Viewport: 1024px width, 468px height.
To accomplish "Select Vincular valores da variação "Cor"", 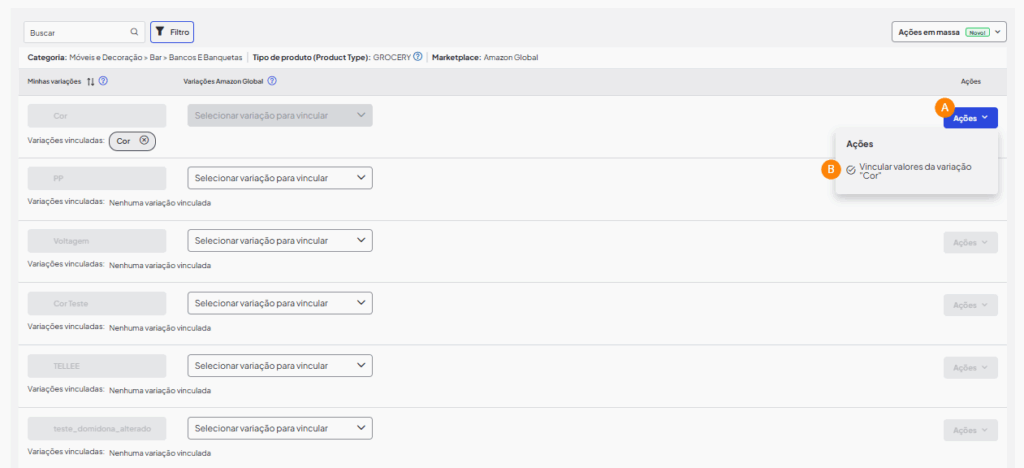I will pyautogui.click(x=915, y=171).
